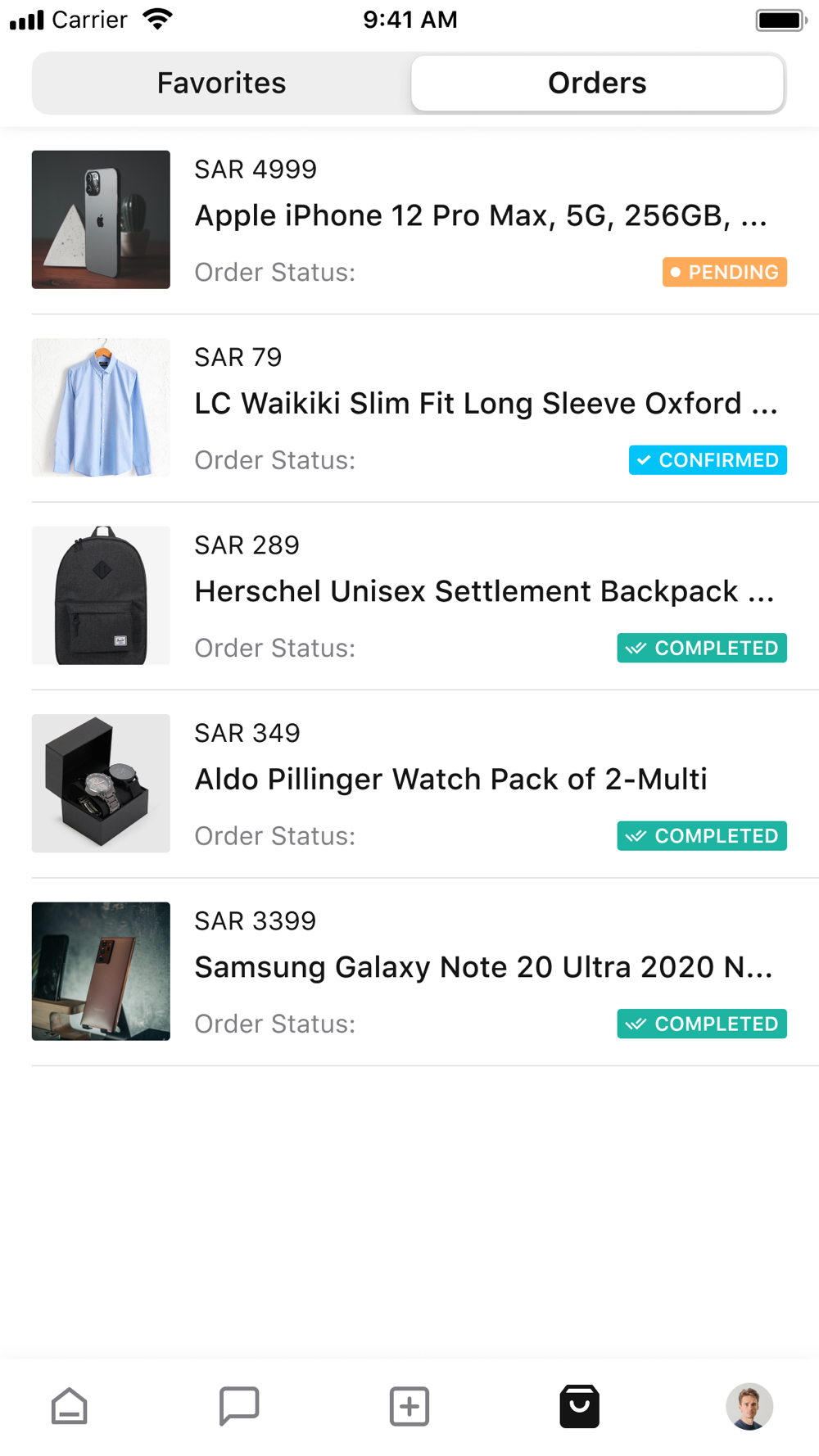Viewport: 819px width, 1456px height.
Task: Select the Orders tab
Action: (x=597, y=83)
